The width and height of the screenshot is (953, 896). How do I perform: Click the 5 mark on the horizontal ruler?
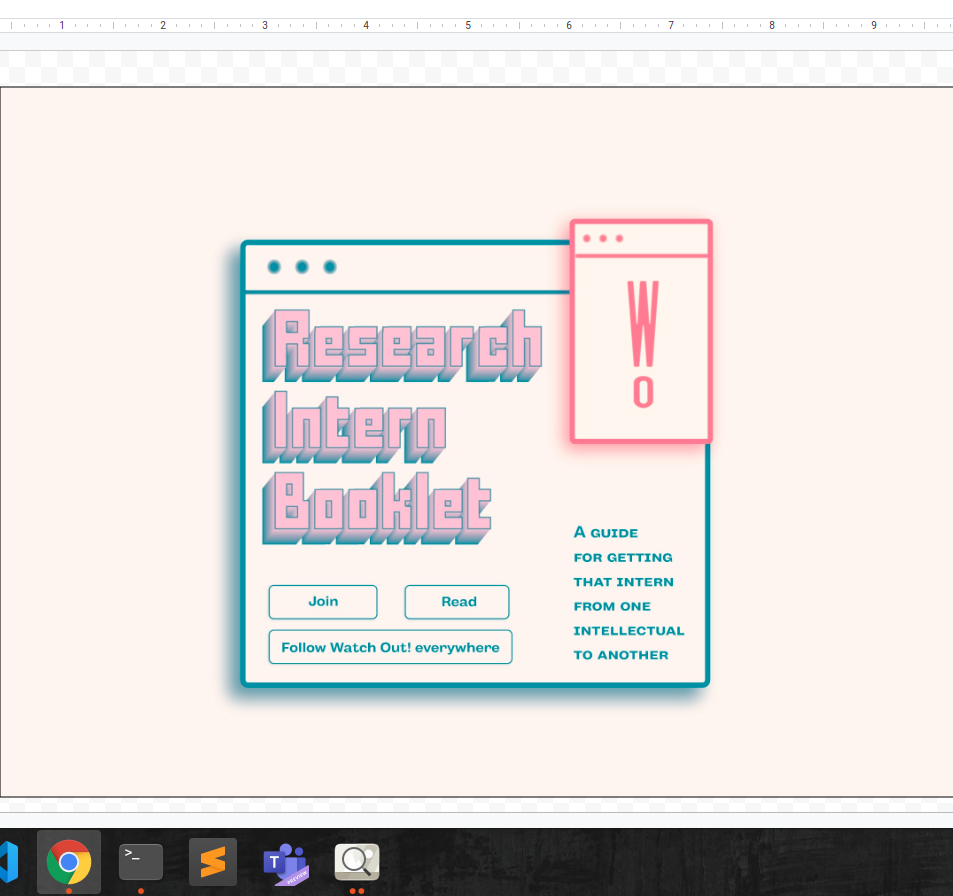click(x=468, y=25)
